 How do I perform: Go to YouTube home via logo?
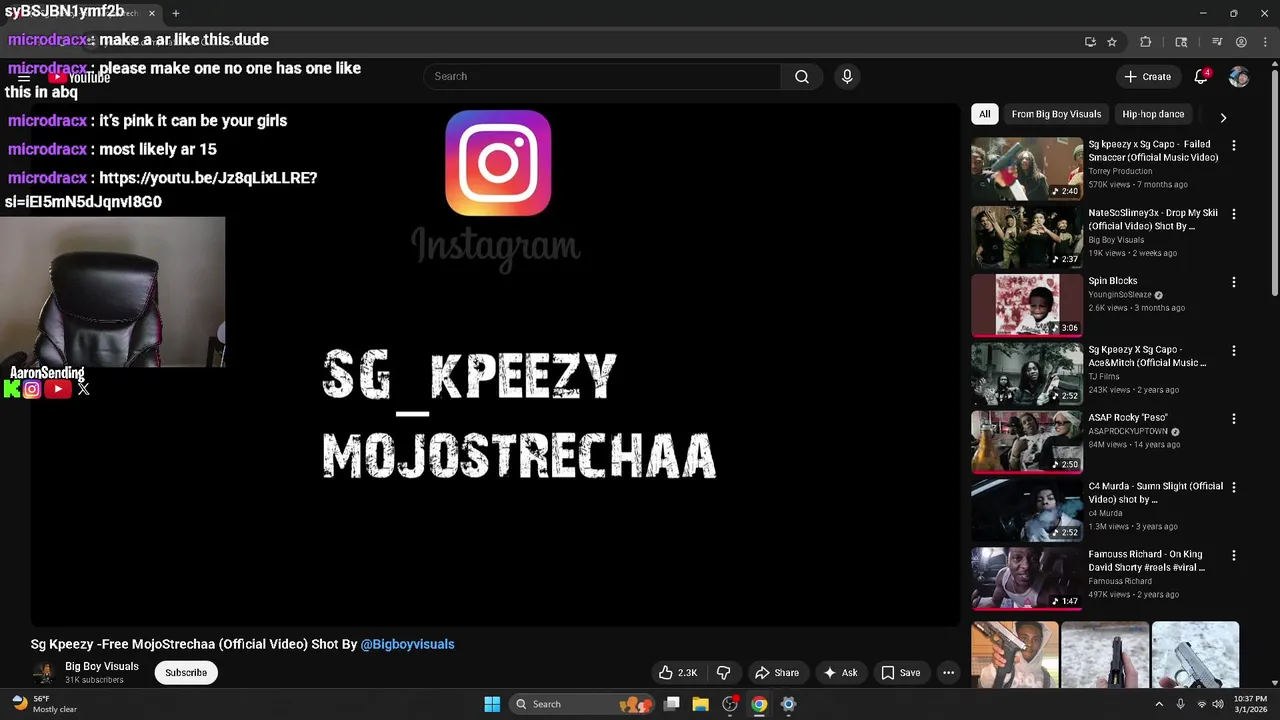(80, 77)
